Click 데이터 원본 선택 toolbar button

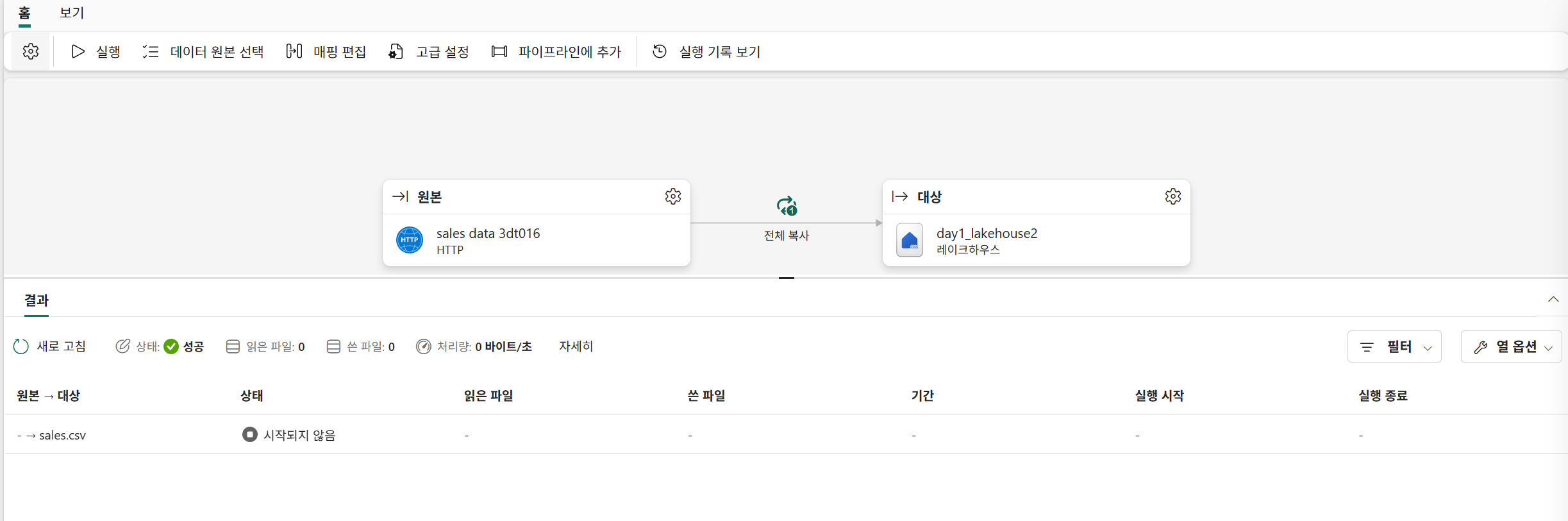point(203,51)
